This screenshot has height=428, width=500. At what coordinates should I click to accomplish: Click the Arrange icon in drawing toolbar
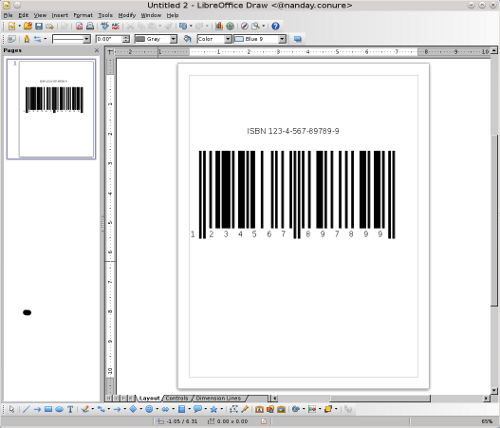(328, 409)
